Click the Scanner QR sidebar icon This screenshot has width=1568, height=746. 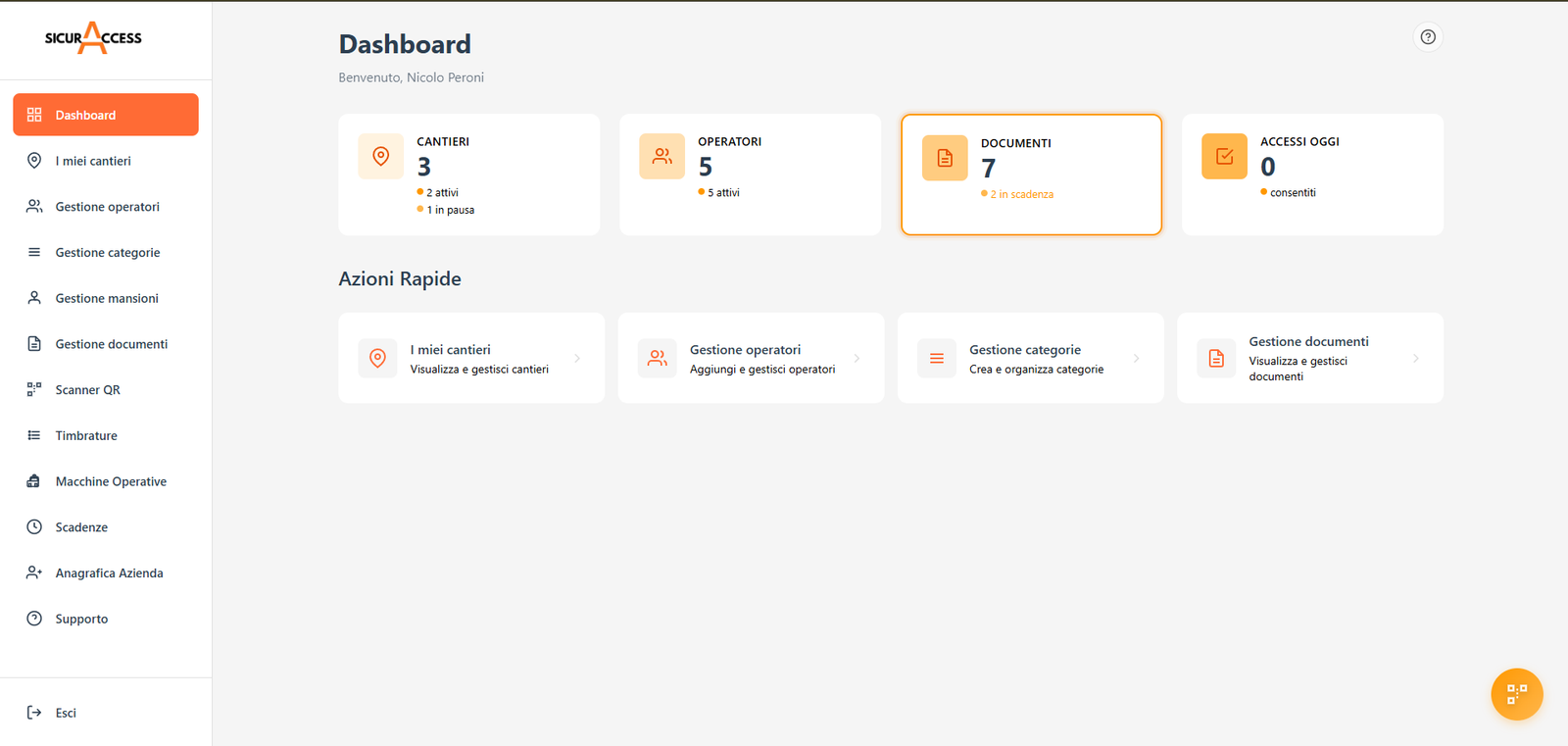34,389
